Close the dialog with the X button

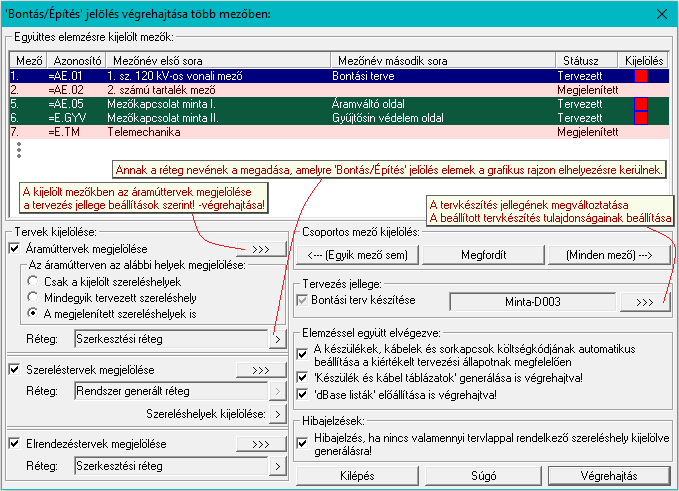tap(662, 14)
